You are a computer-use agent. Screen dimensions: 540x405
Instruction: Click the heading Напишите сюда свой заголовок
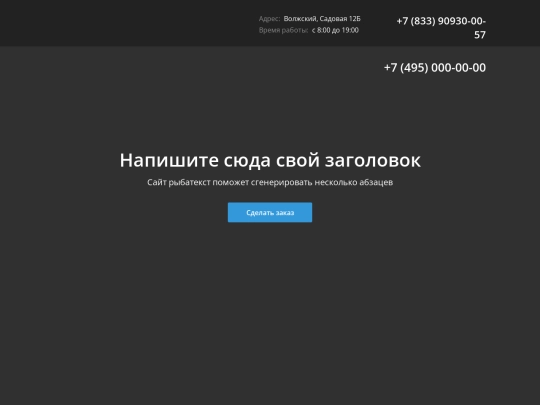point(270,160)
